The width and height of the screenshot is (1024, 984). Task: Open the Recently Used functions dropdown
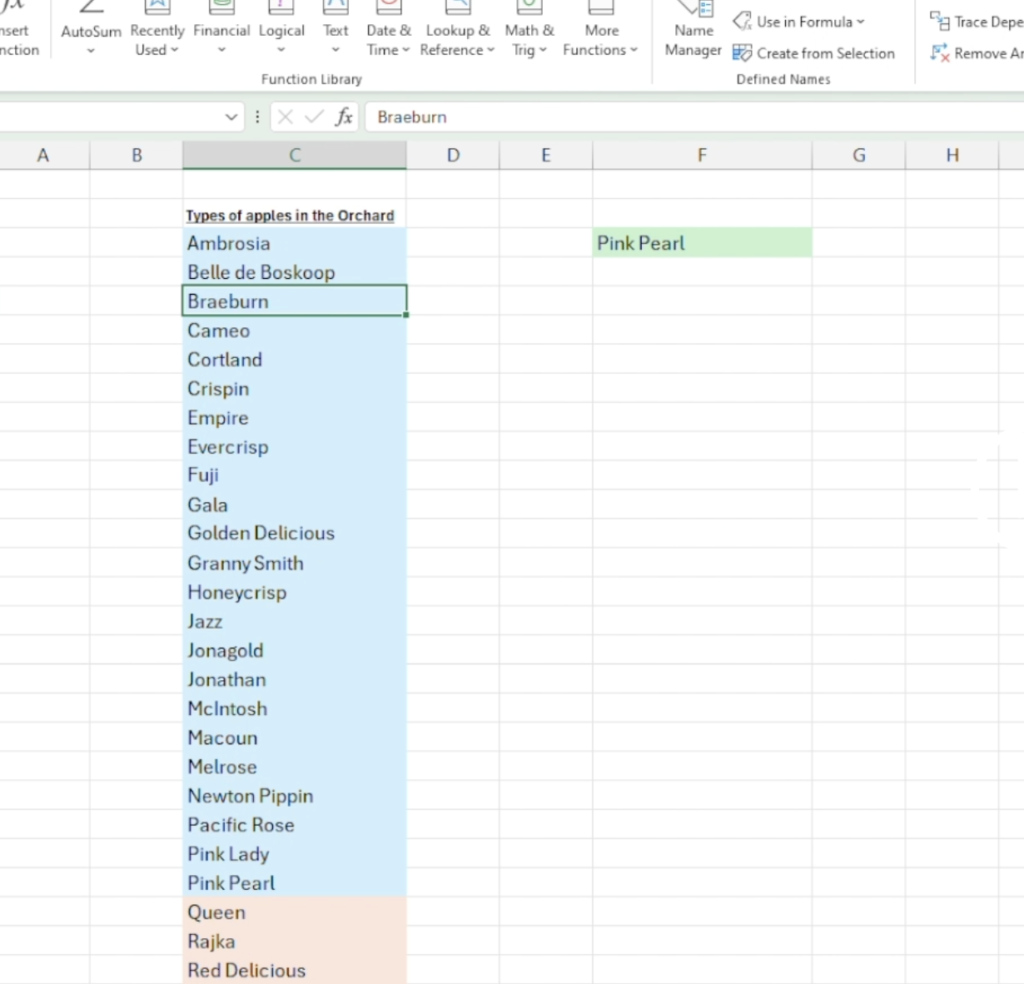point(157,40)
